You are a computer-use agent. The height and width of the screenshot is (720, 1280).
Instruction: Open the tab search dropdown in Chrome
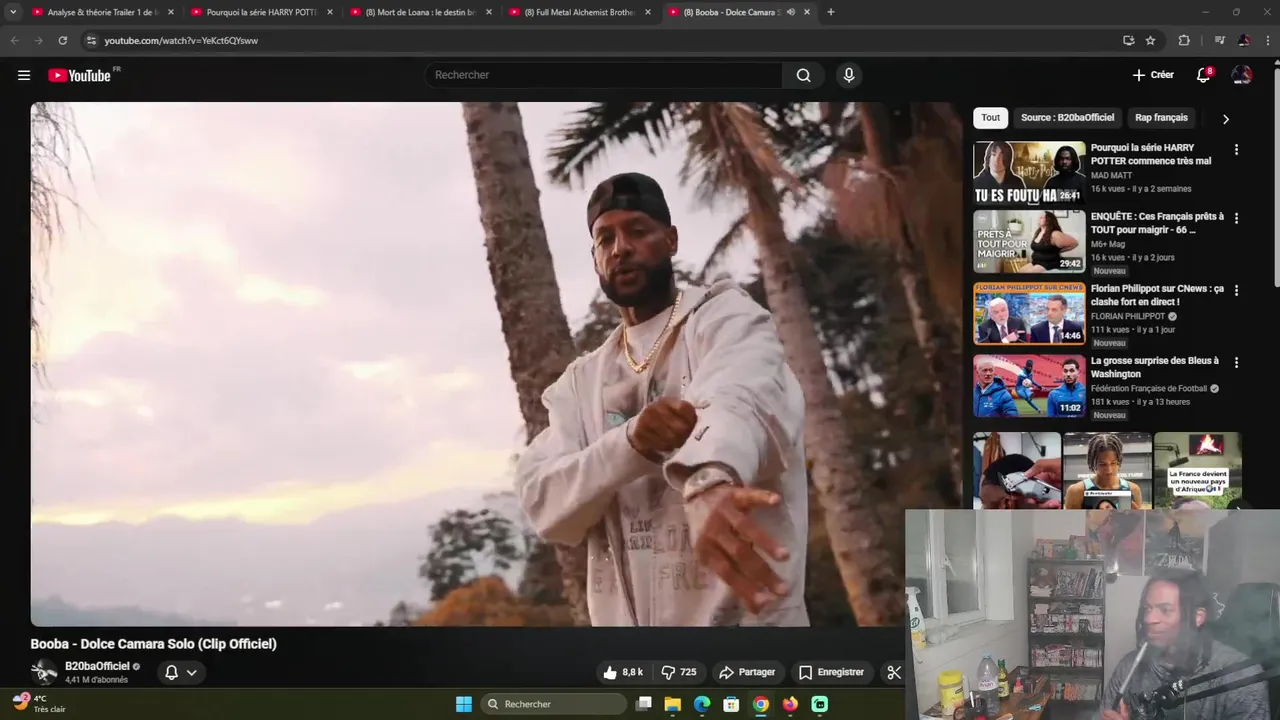pyautogui.click(x=13, y=12)
